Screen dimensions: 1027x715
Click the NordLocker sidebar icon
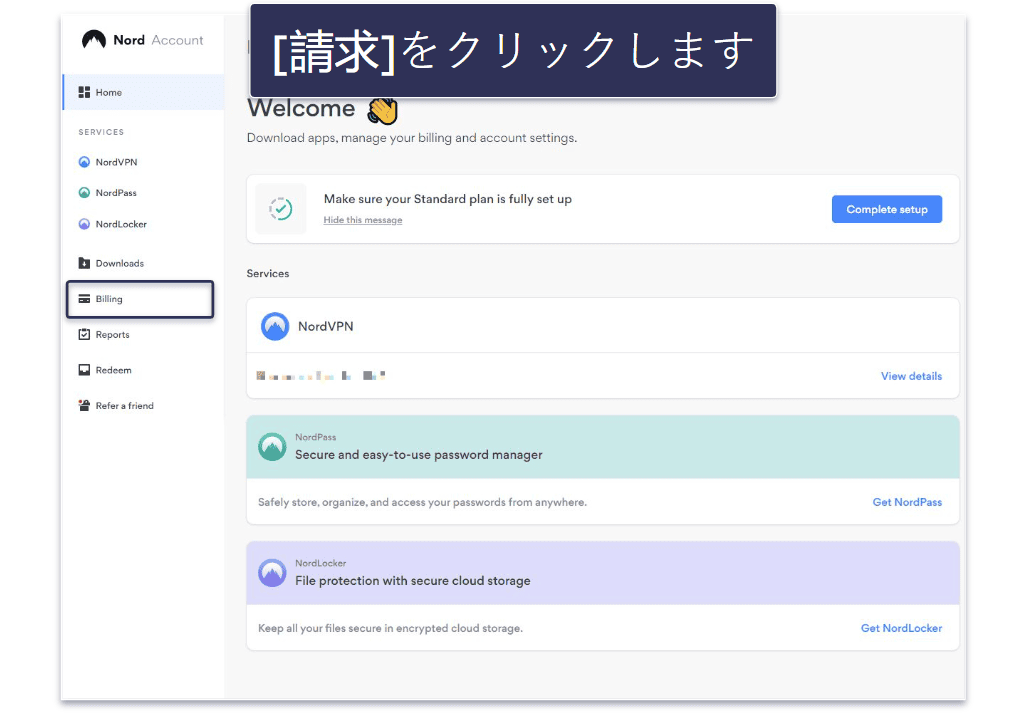pos(84,224)
